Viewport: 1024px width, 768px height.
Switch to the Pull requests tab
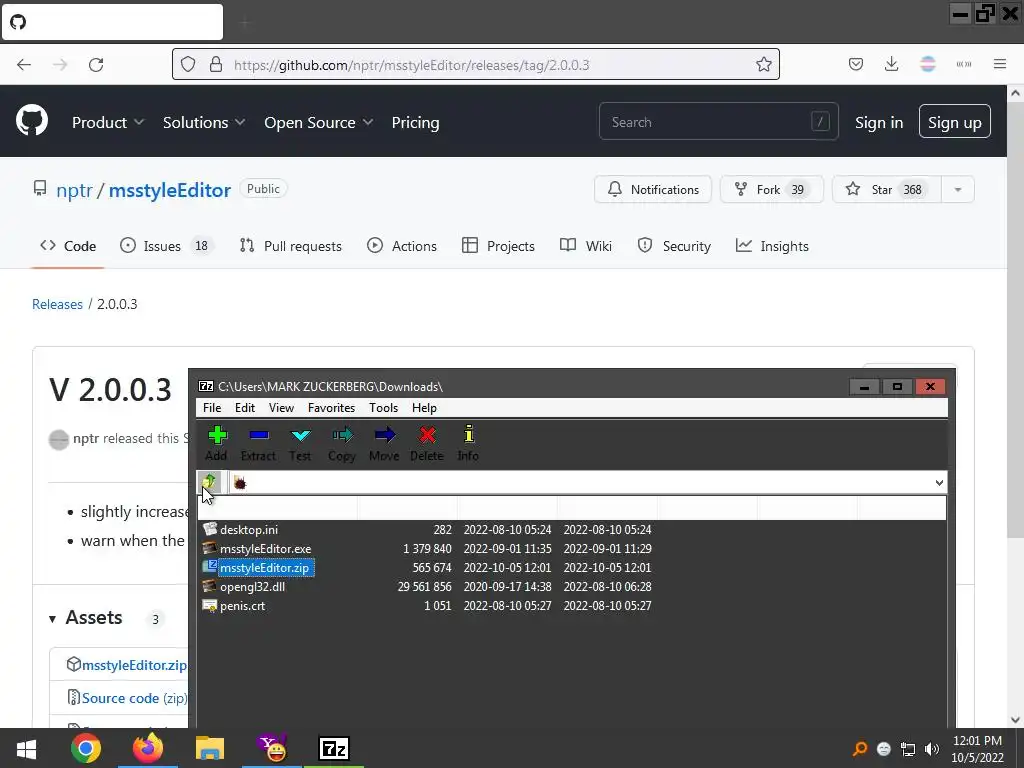click(291, 246)
